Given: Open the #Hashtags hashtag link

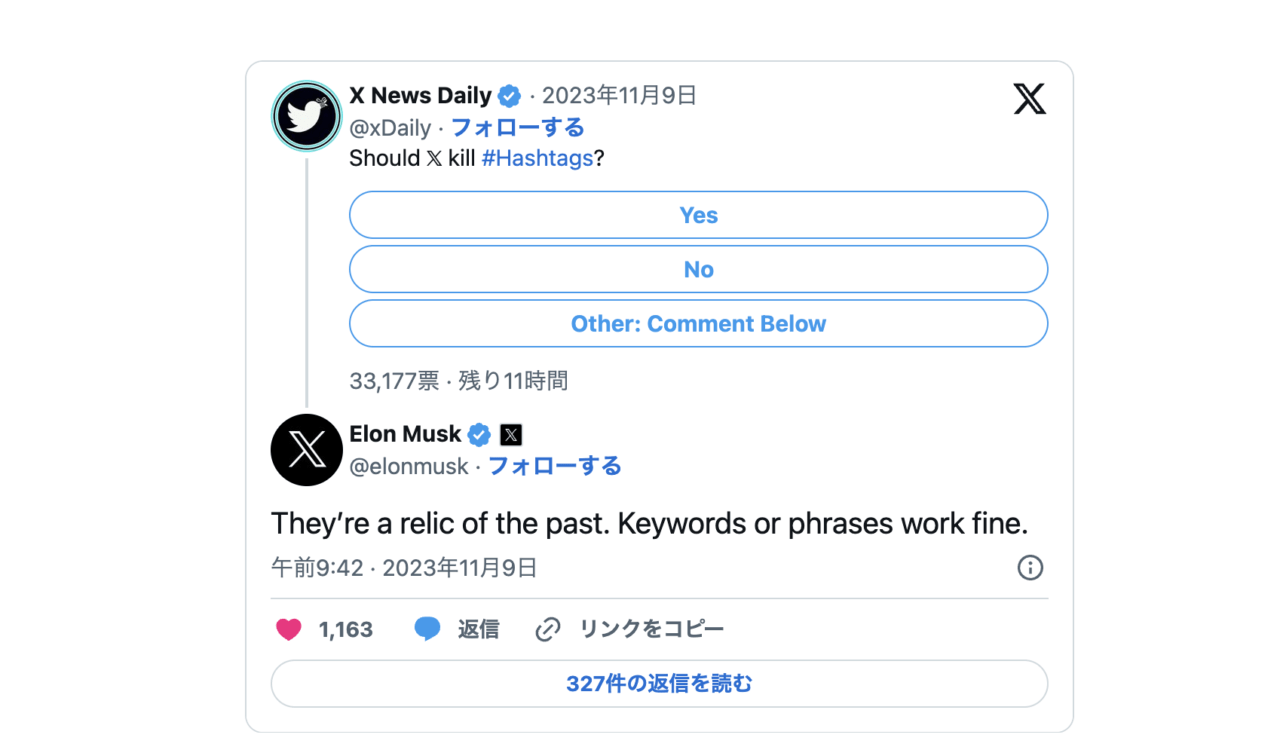Looking at the screenshot, I should click(x=537, y=159).
